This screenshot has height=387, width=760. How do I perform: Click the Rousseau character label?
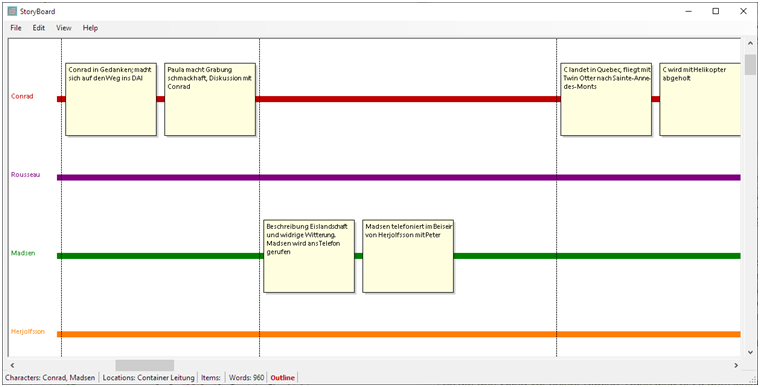25,175
